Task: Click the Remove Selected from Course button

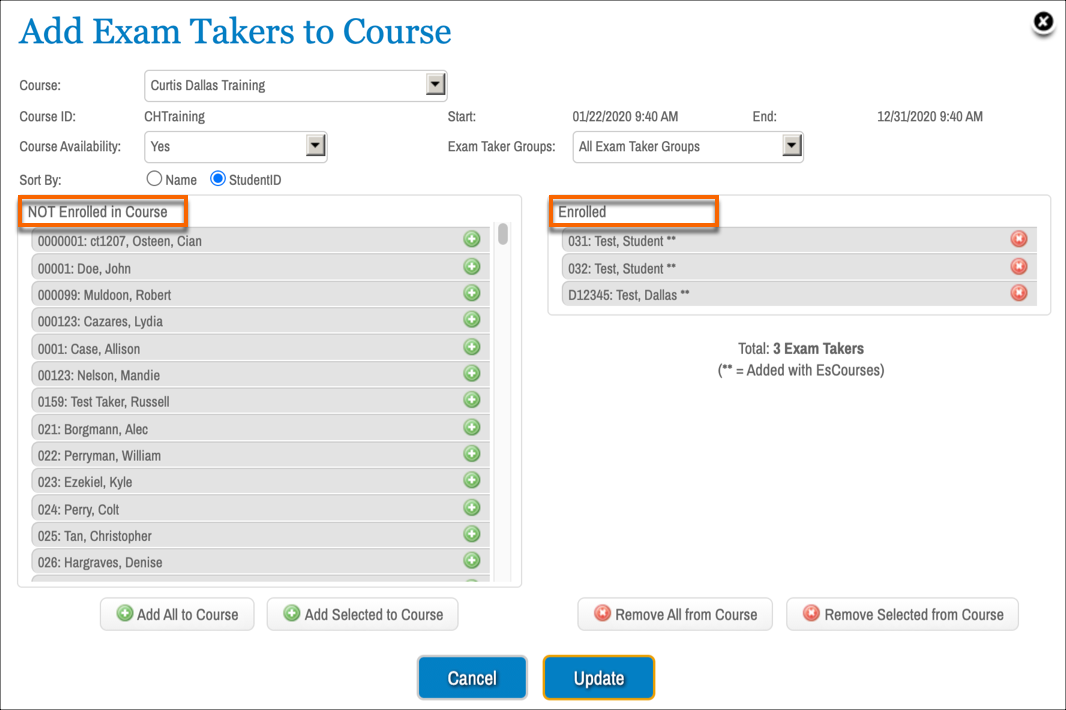Action: (902, 614)
